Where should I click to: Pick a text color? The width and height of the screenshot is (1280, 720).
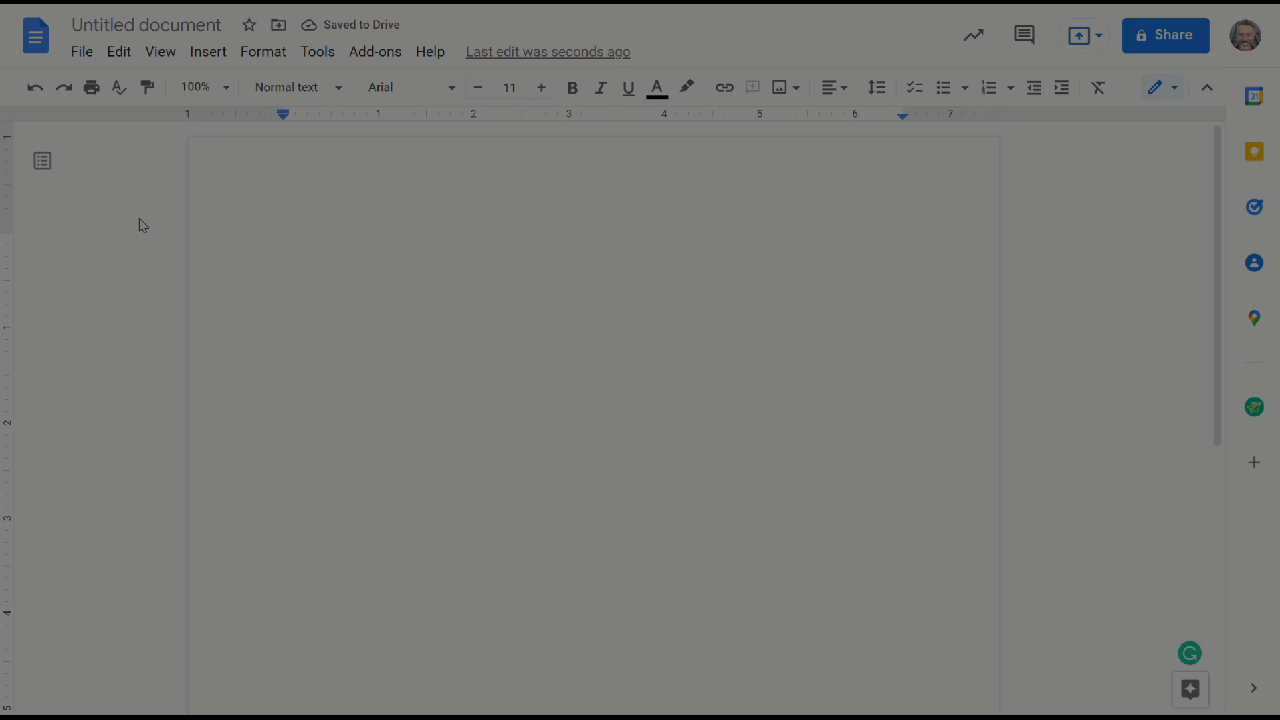(657, 88)
